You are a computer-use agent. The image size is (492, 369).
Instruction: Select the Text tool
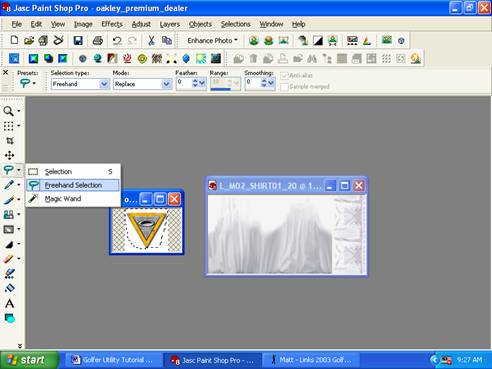(x=10, y=303)
